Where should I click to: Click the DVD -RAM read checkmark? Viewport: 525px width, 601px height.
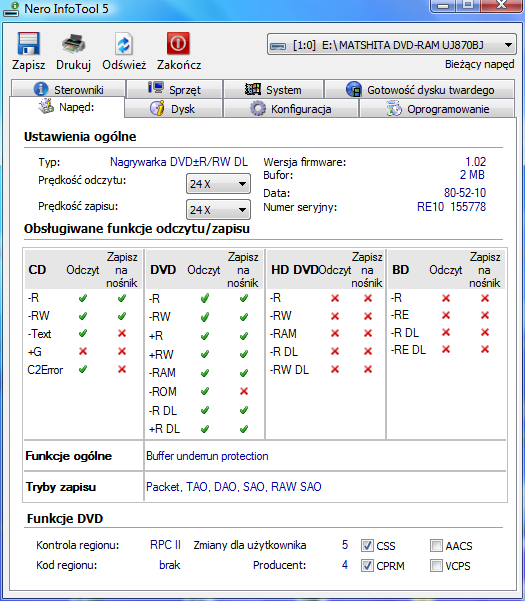tap(205, 373)
